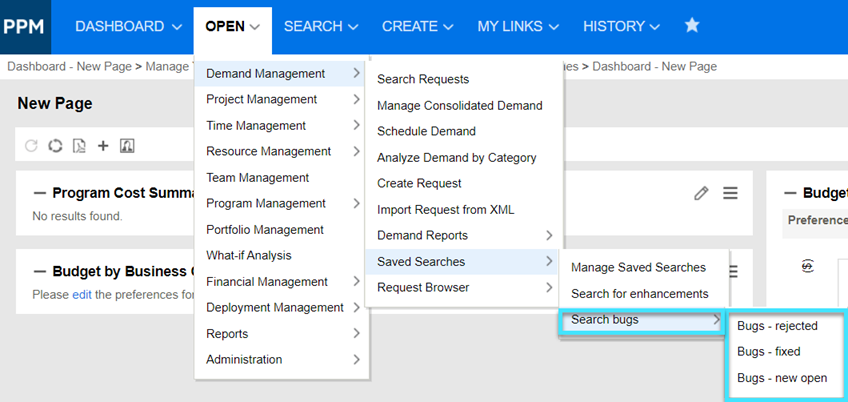The image size is (848, 402).
Task: Click Bugs - rejected in submenu
Action: pos(777,326)
